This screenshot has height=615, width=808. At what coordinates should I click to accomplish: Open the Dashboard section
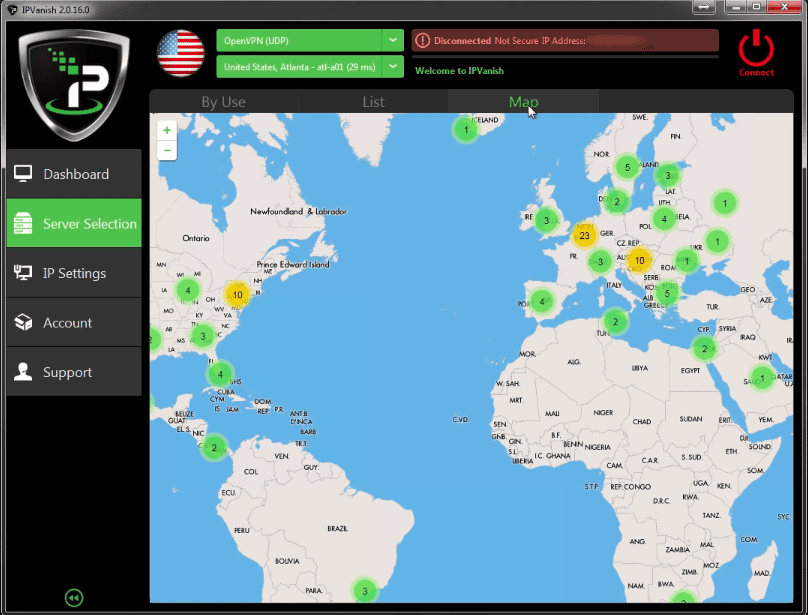pyautogui.click(x=74, y=174)
